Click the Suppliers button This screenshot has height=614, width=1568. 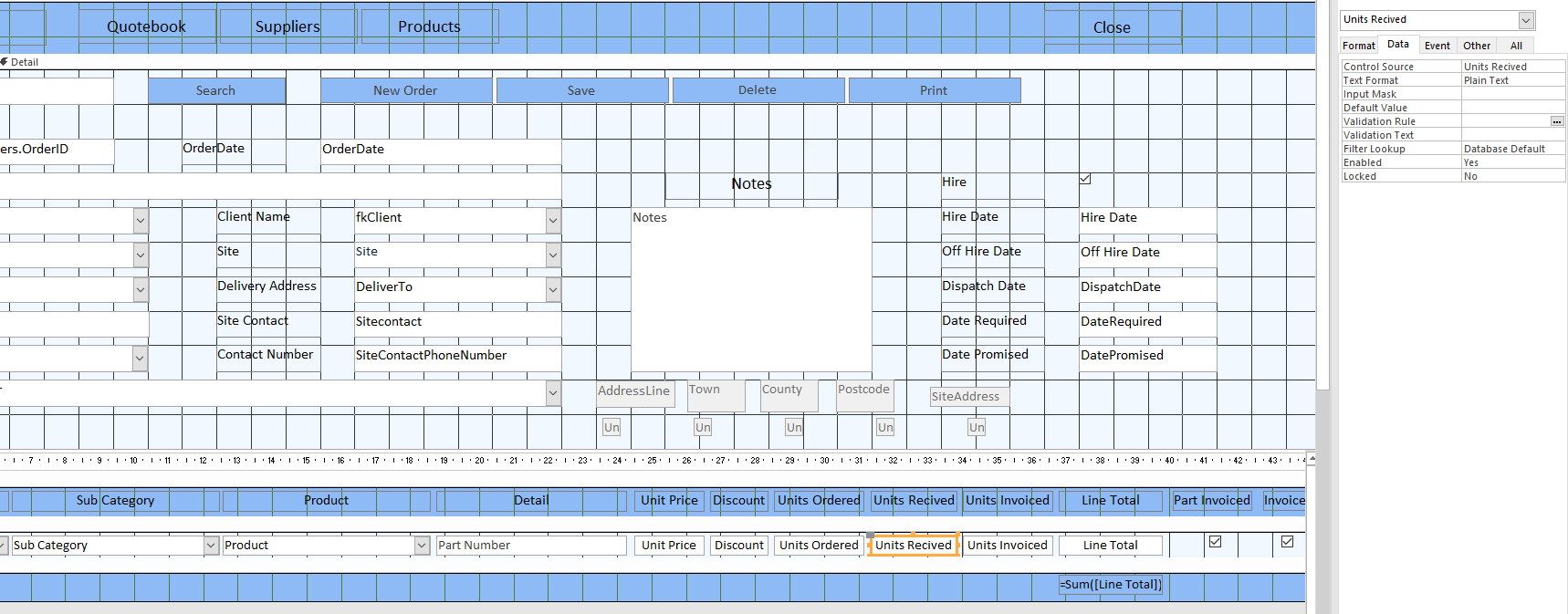(287, 26)
